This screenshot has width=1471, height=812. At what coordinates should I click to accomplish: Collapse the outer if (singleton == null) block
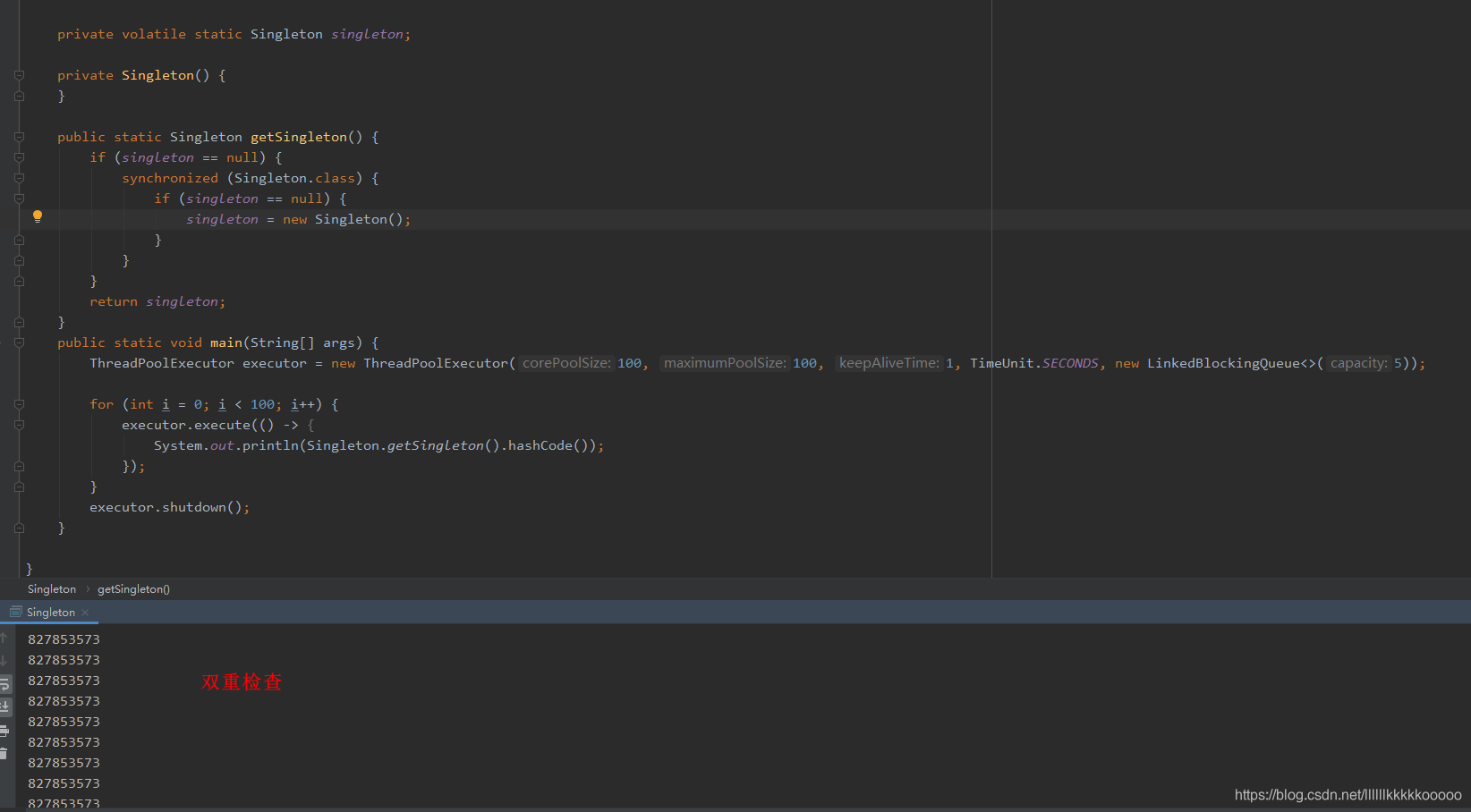[x=19, y=157]
